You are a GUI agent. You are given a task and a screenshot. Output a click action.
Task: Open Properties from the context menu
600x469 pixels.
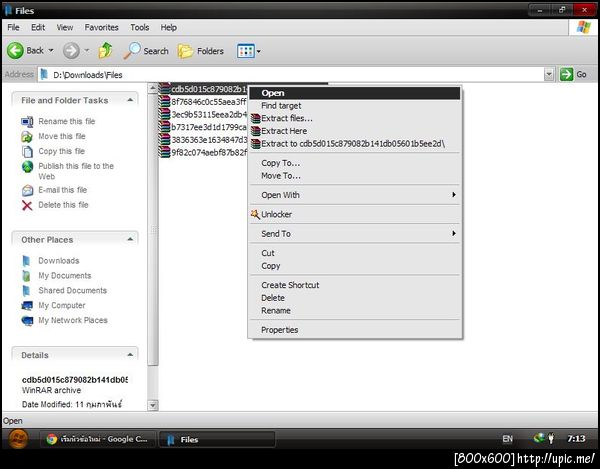click(355, 330)
